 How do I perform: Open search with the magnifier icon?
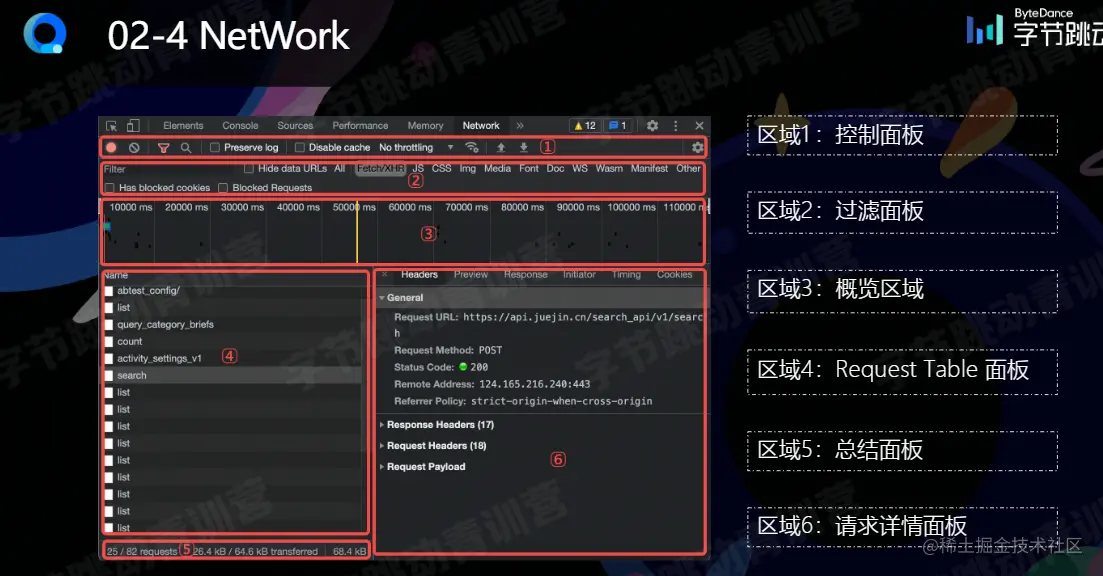pyautogui.click(x=186, y=148)
